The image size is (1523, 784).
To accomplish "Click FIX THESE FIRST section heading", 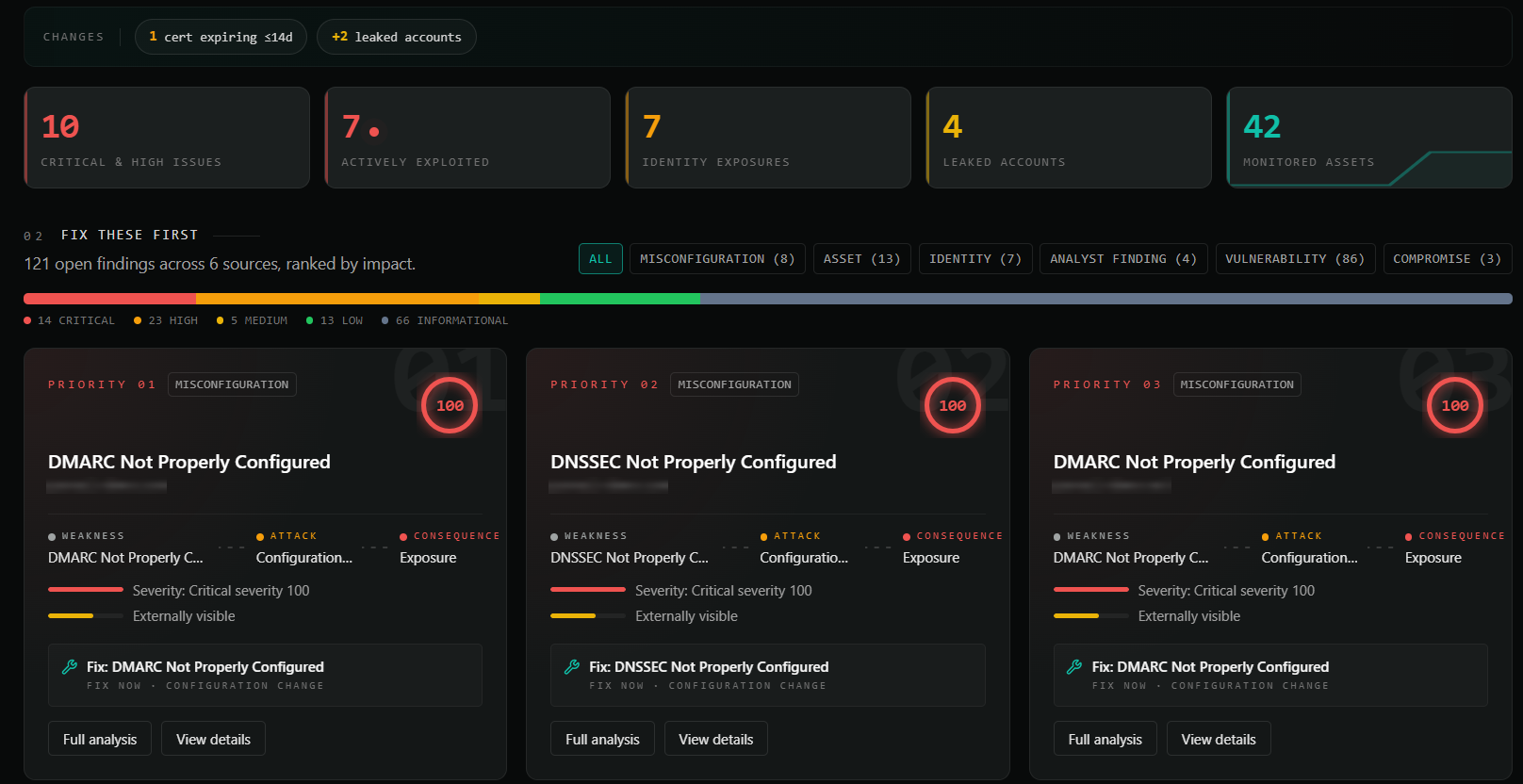I will point(130,235).
